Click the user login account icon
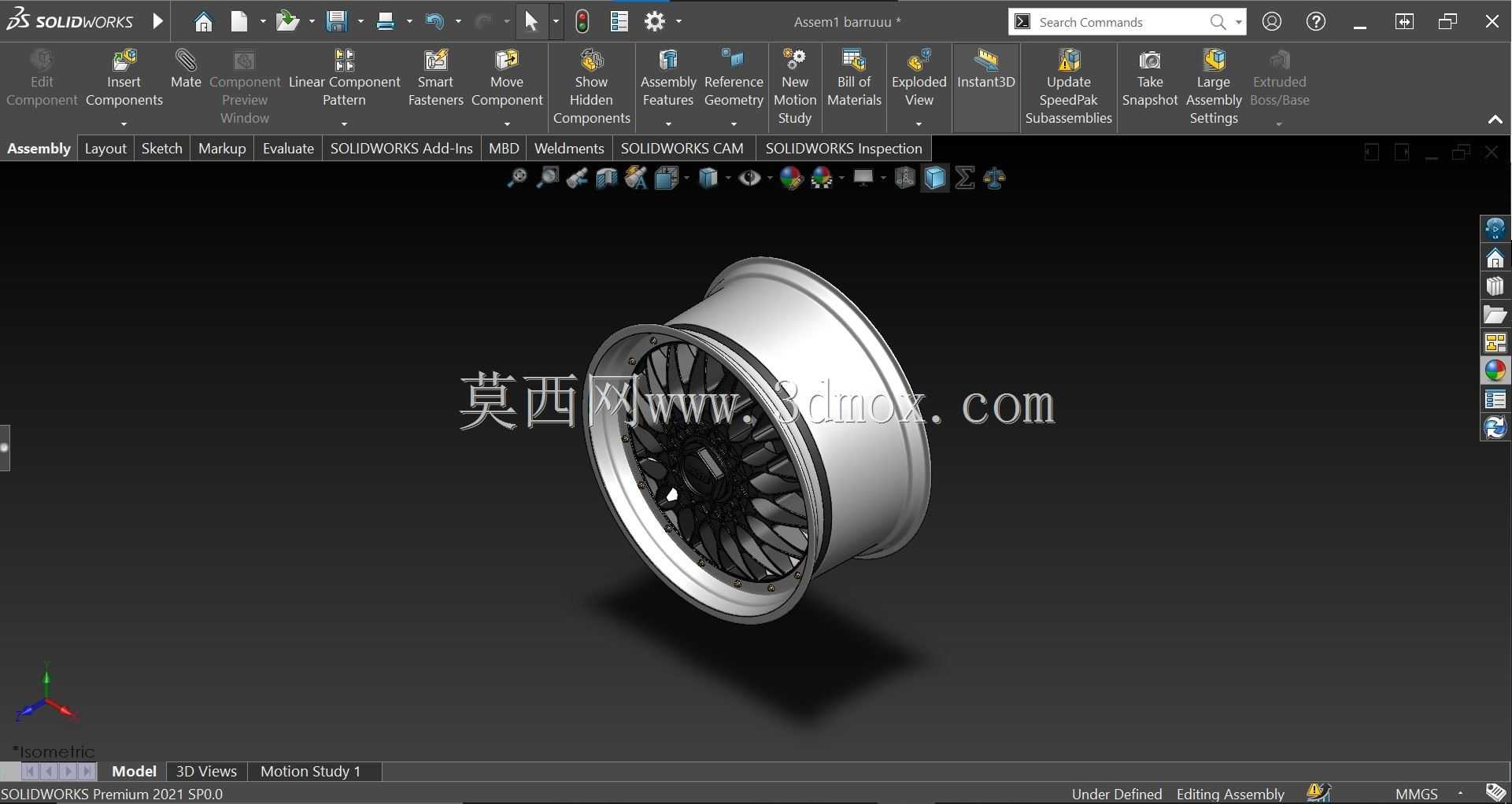The height and width of the screenshot is (804, 1512). click(x=1272, y=21)
